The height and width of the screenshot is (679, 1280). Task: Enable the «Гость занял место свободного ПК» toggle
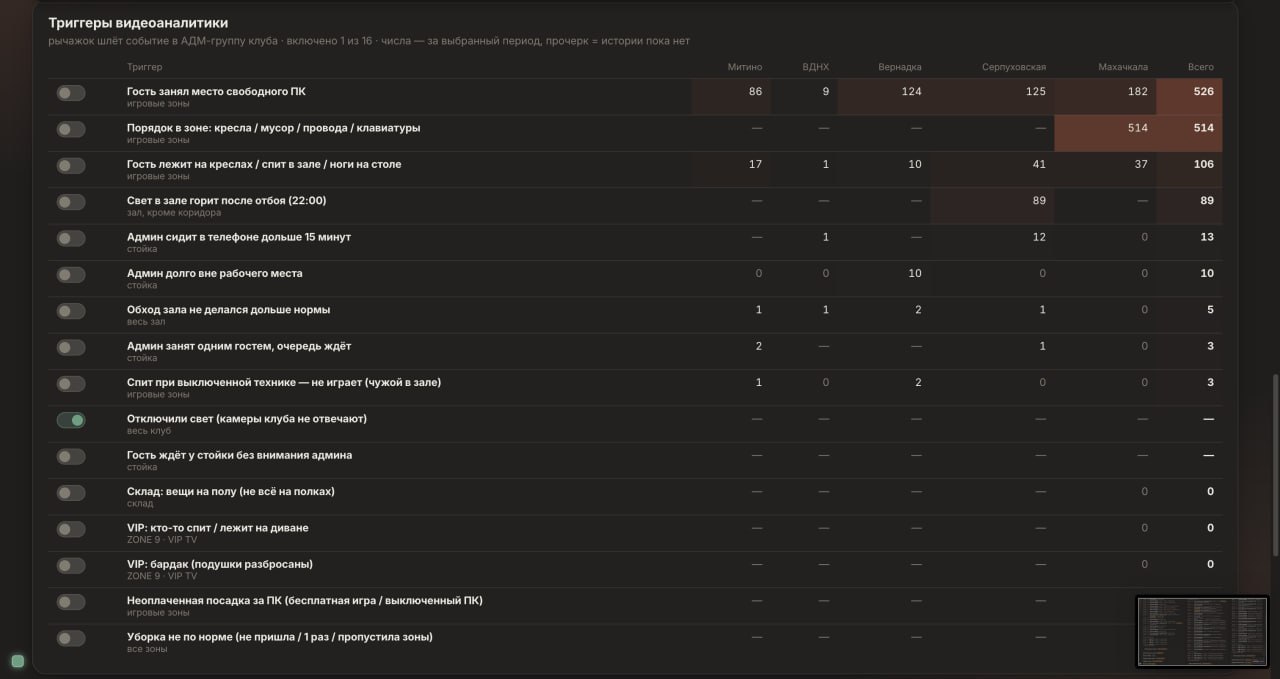[x=70, y=93]
